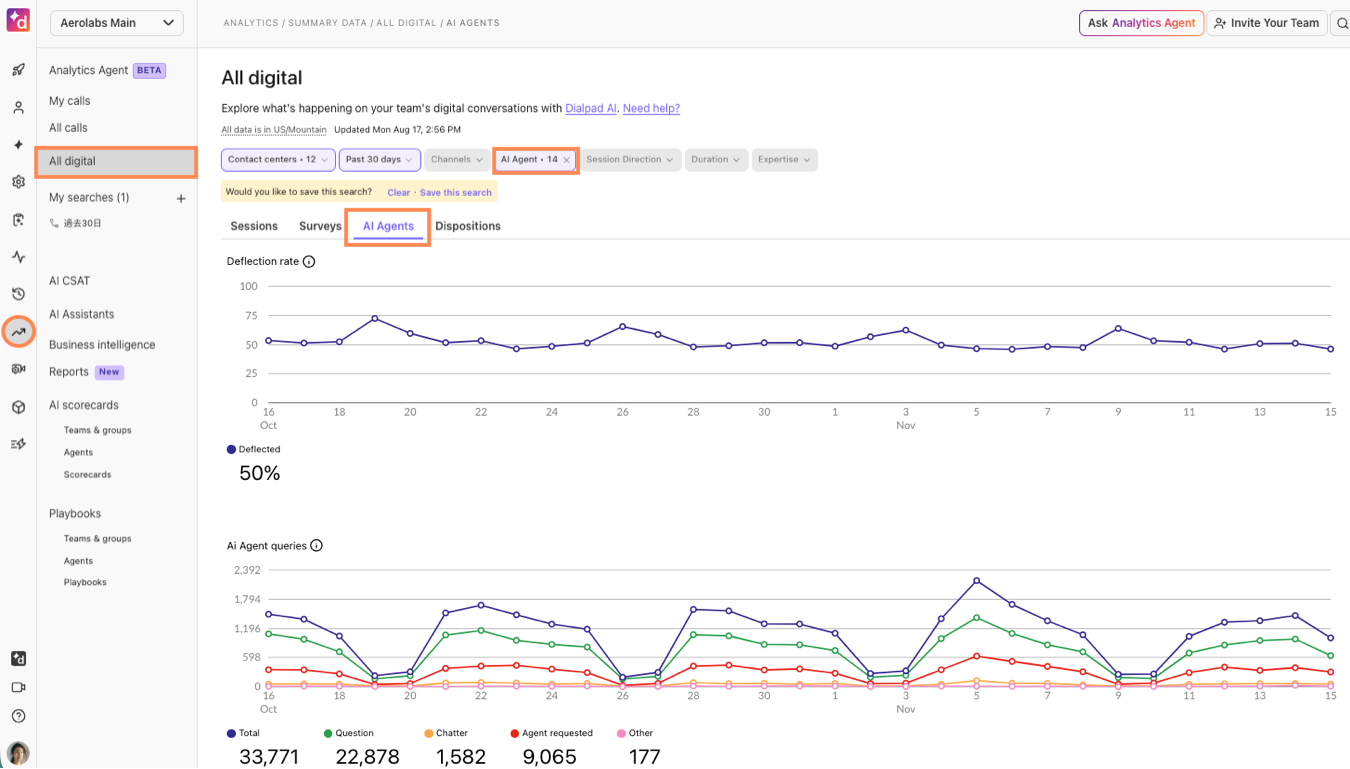Click the dark Dialpad app icon near bottom
Viewport: 1350px width, 769px height.
click(18, 658)
